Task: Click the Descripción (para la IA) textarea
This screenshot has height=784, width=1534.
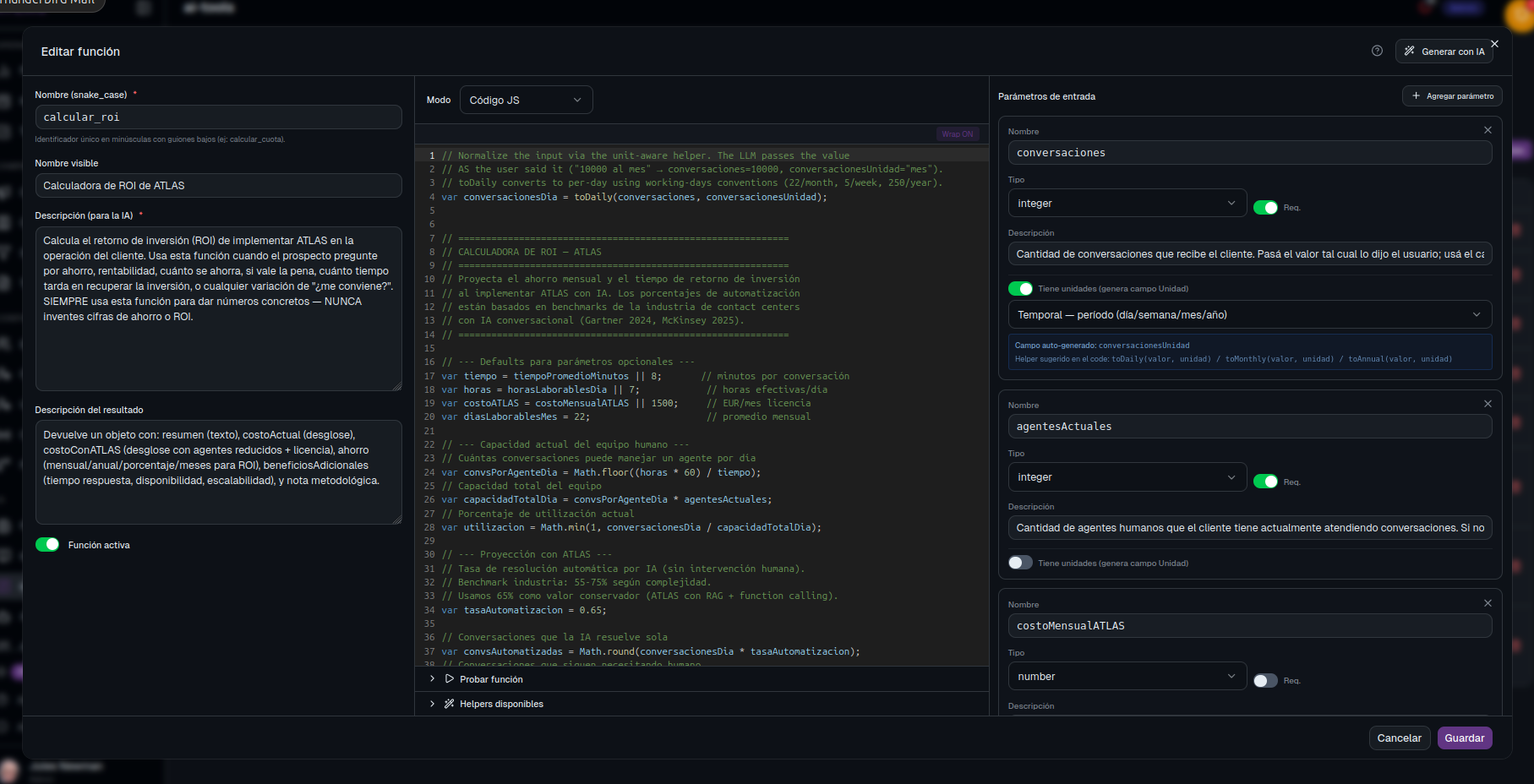Action: pyautogui.click(x=218, y=308)
